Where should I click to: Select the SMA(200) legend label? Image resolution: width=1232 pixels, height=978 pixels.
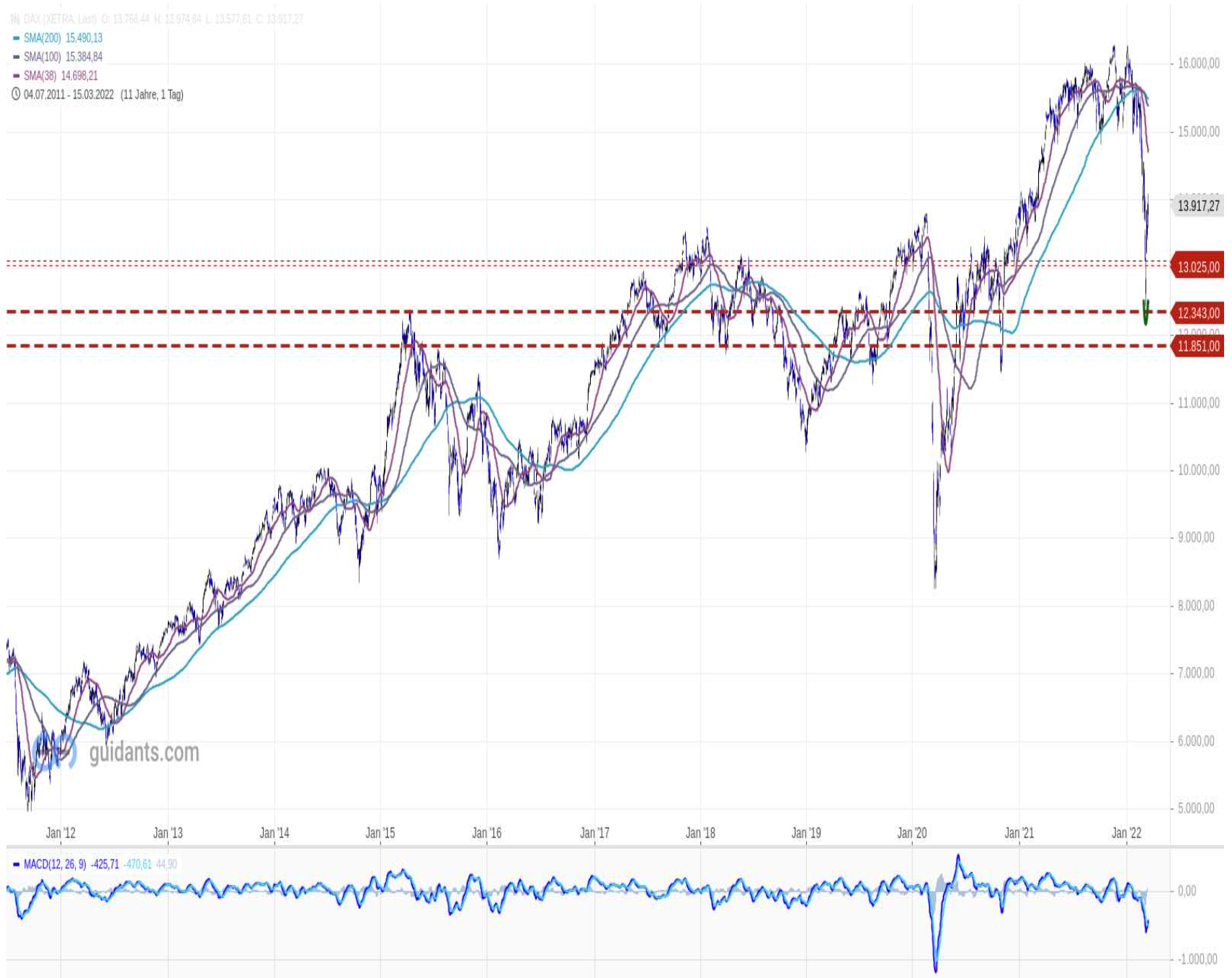[x=43, y=38]
